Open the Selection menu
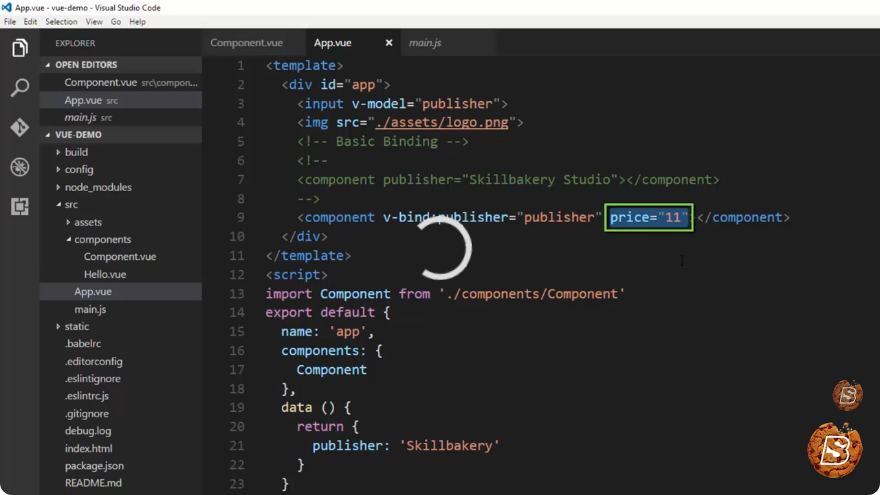Image resolution: width=880 pixels, height=495 pixels. tap(61, 21)
